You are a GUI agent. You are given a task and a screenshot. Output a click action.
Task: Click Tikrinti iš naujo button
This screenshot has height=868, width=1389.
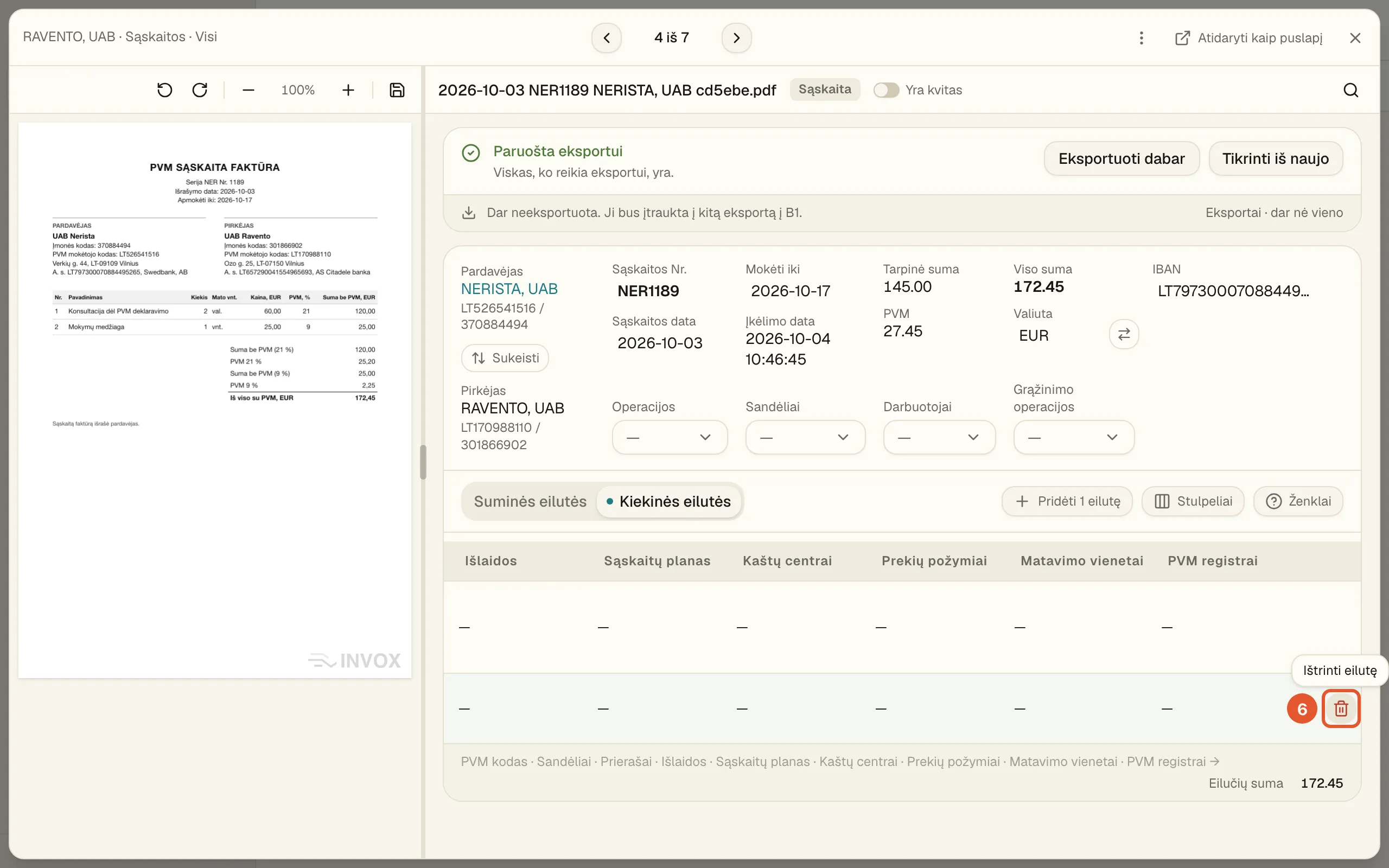1276,158
